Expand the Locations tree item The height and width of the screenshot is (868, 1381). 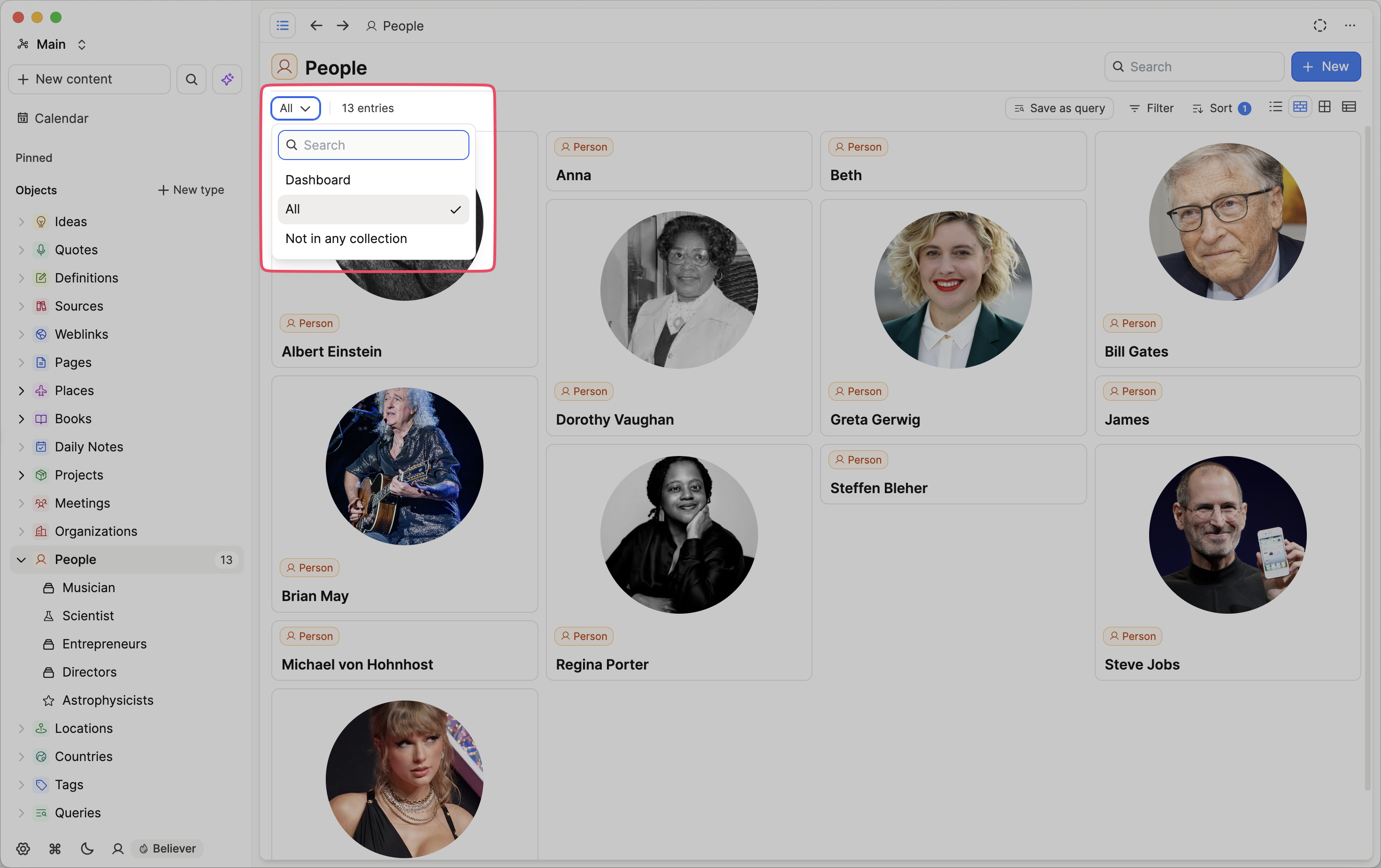pyautogui.click(x=21, y=728)
